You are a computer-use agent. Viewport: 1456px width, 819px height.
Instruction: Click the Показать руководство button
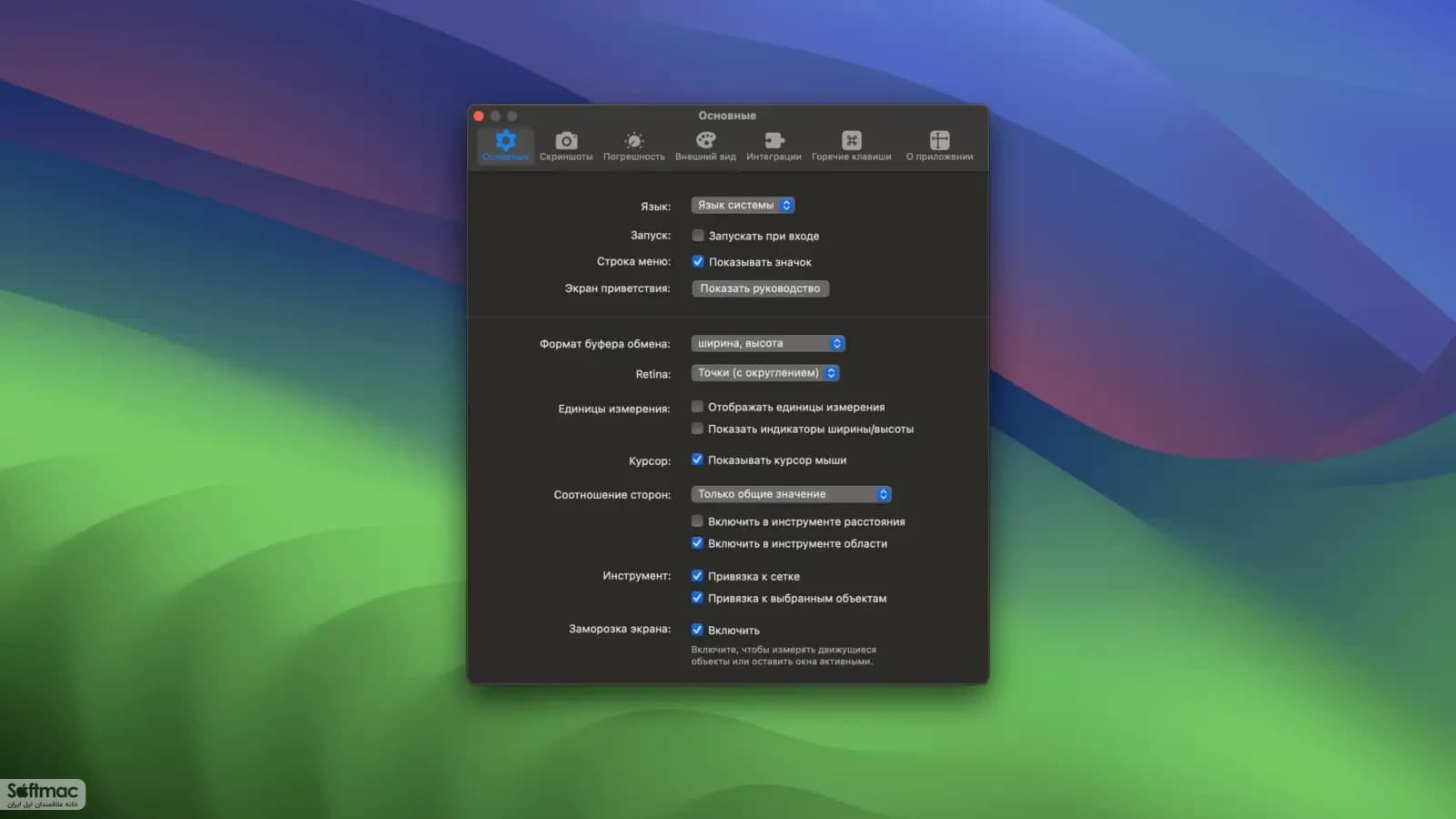tap(760, 288)
